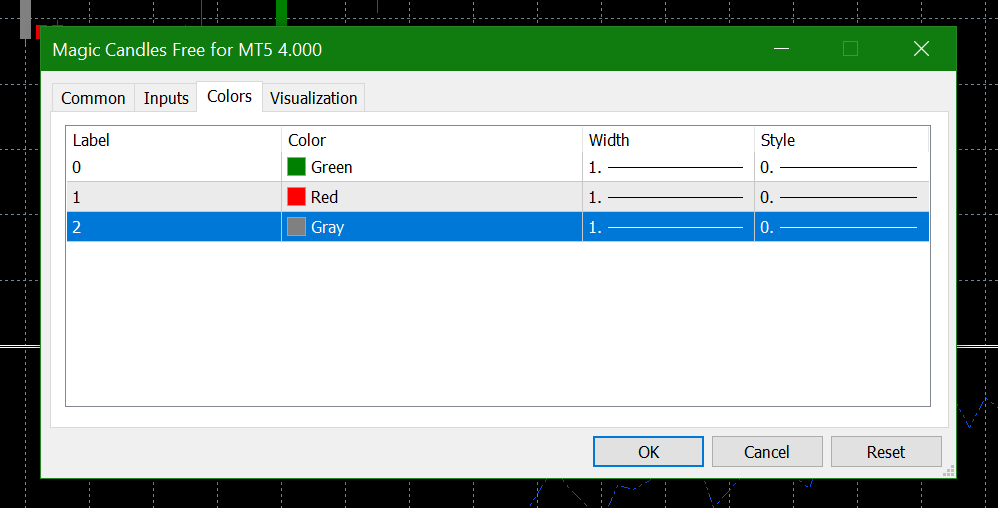
Task: Select the Gray color name text
Action: pyautogui.click(x=328, y=227)
